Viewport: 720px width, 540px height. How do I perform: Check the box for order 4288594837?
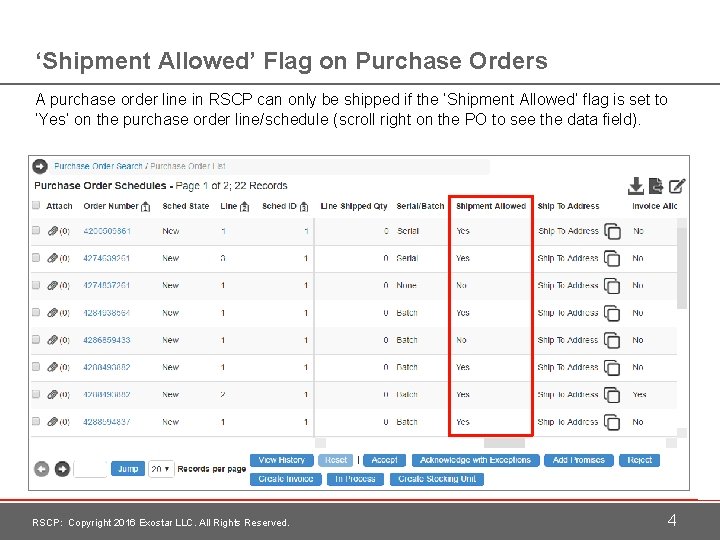[x=36, y=421]
